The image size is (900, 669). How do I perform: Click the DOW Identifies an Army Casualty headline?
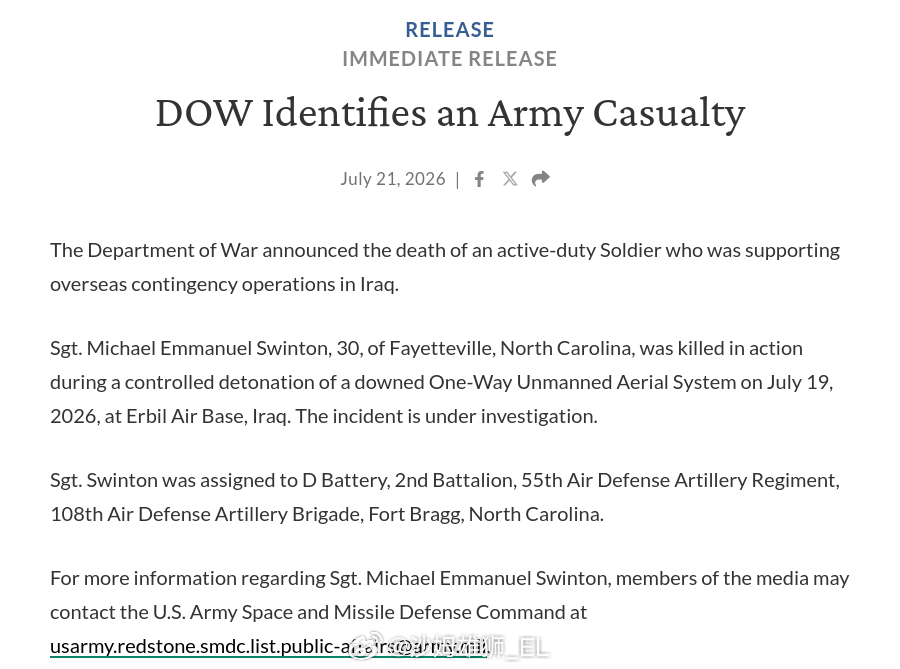(x=450, y=114)
